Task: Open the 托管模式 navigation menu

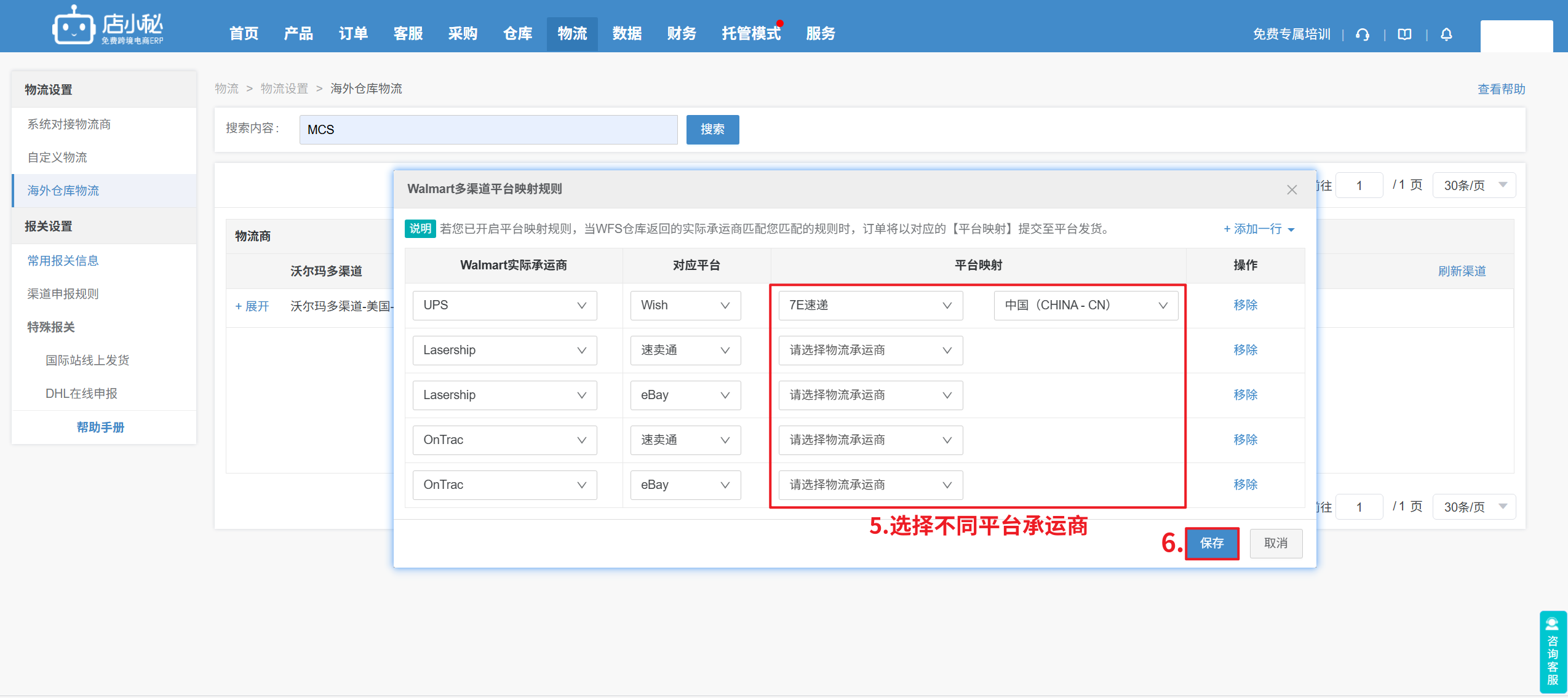Action: 750,34
